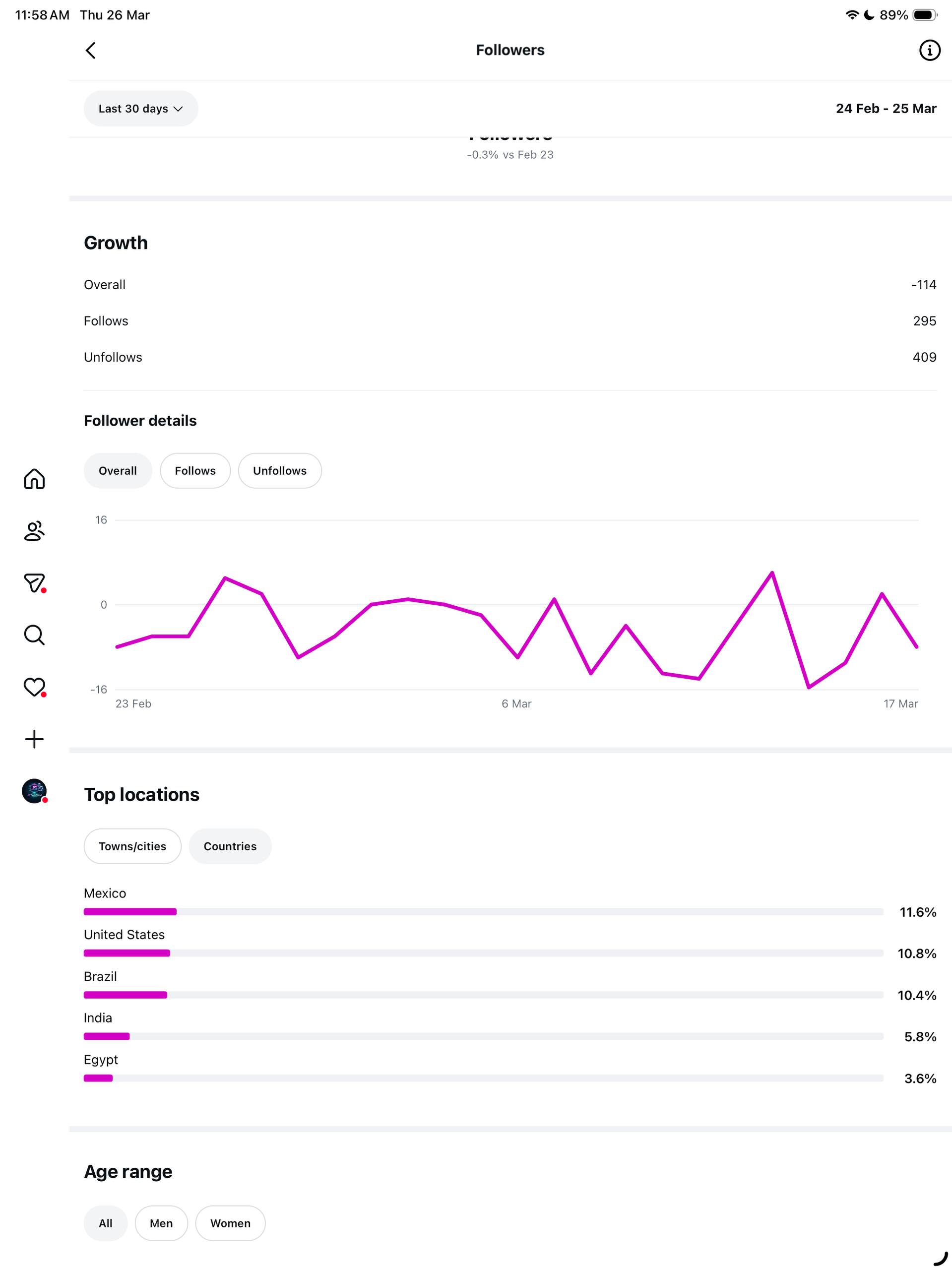Open the friends icon in the sidebar
This screenshot has height=1270, width=952.
(34, 531)
